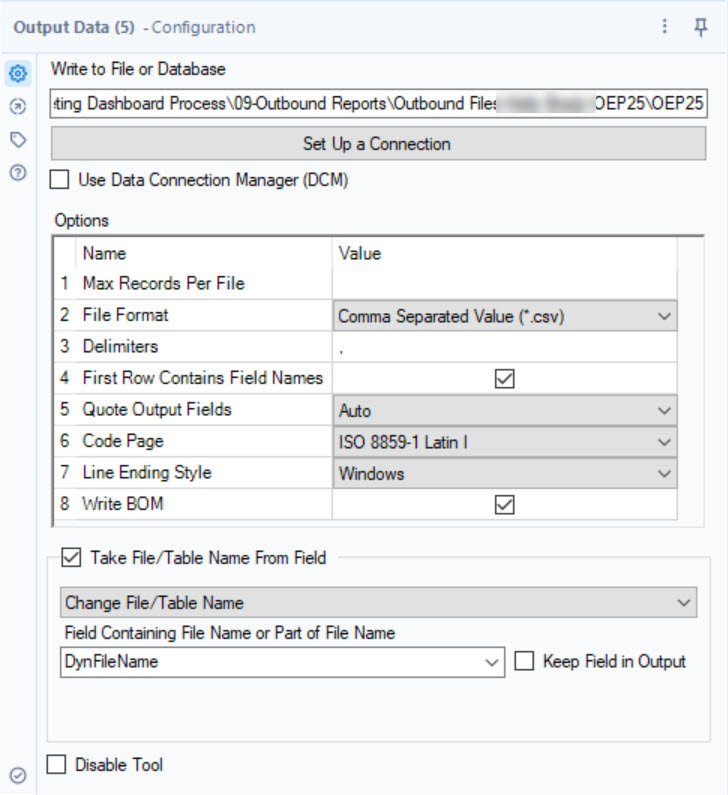Screen dimensions: 728x795
Task: Open the Help question mark icon
Action: coord(18,173)
